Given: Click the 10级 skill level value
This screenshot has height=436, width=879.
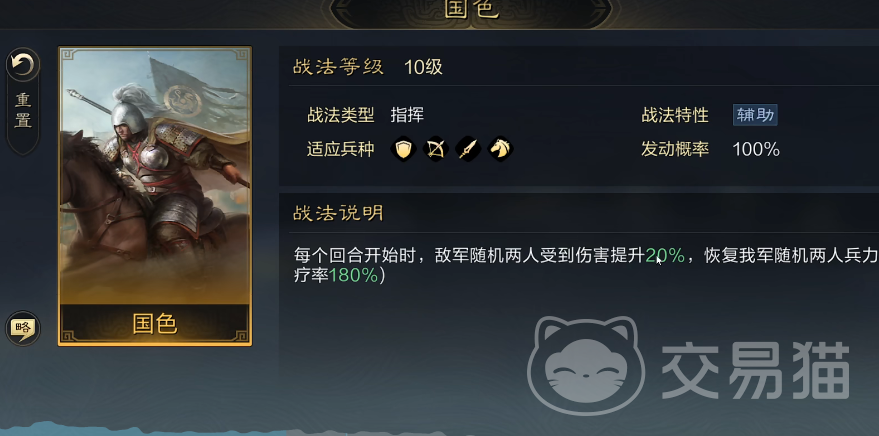Looking at the screenshot, I should (x=423, y=67).
